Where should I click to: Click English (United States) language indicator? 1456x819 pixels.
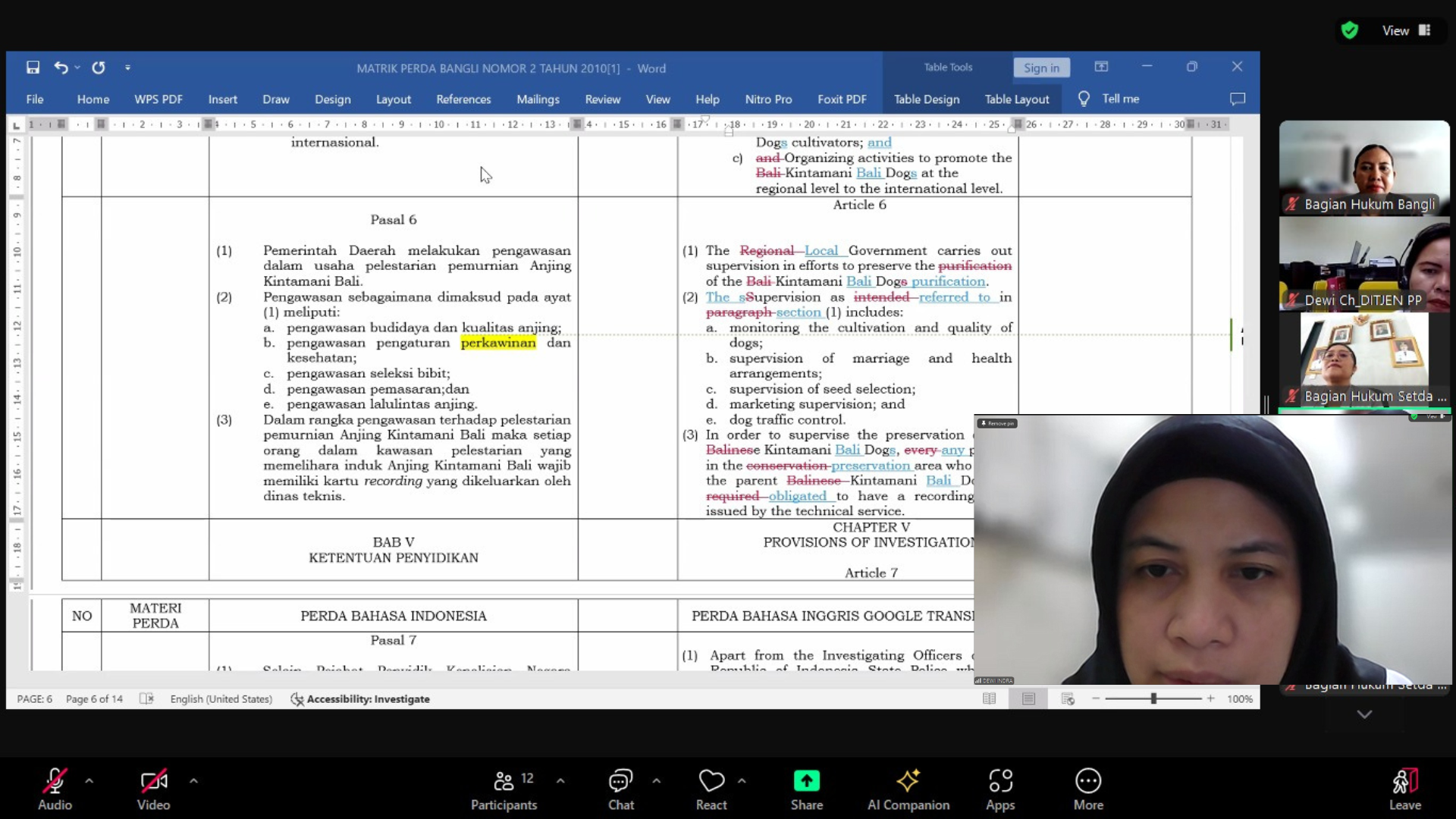tap(221, 699)
